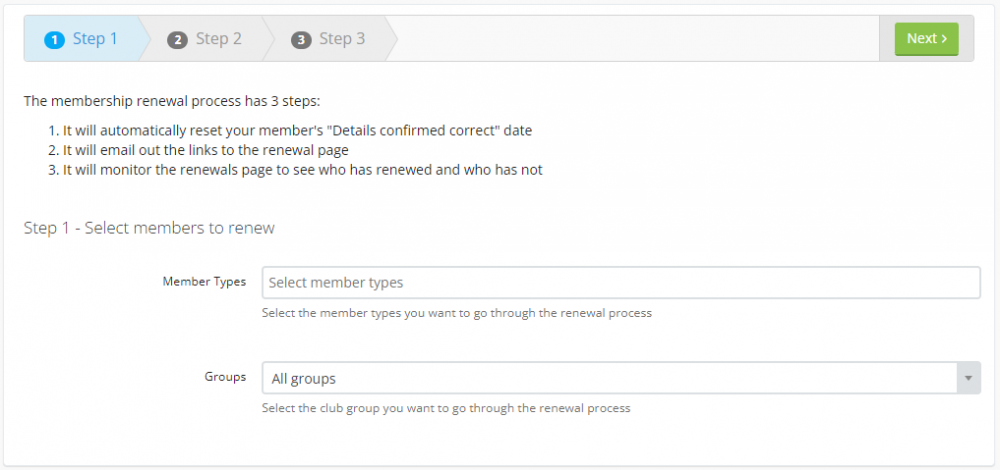Click the "monitor the renewals page" list item
The width and height of the screenshot is (1000, 470).
[x=302, y=170]
